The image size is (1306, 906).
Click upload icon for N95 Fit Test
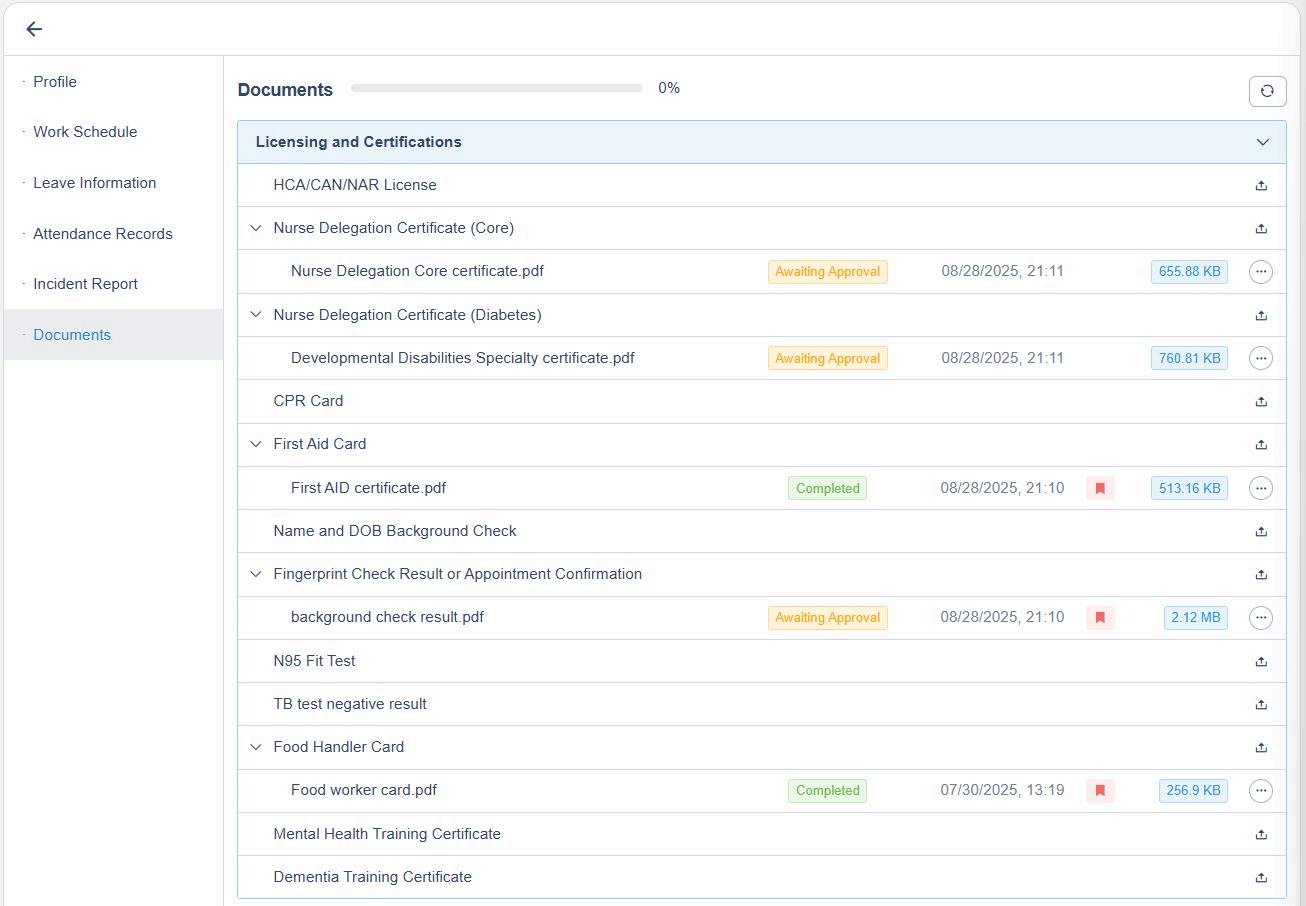(1261, 661)
